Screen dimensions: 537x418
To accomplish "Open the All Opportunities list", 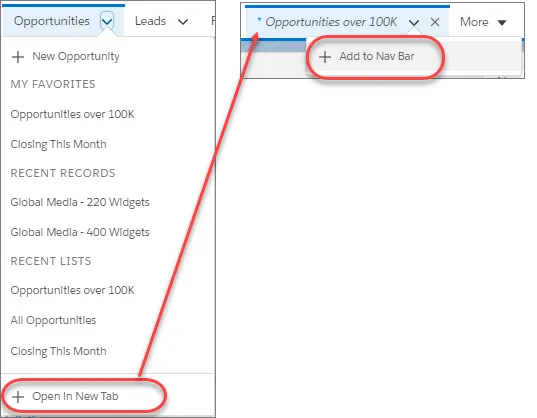I will pyautogui.click(x=53, y=320).
